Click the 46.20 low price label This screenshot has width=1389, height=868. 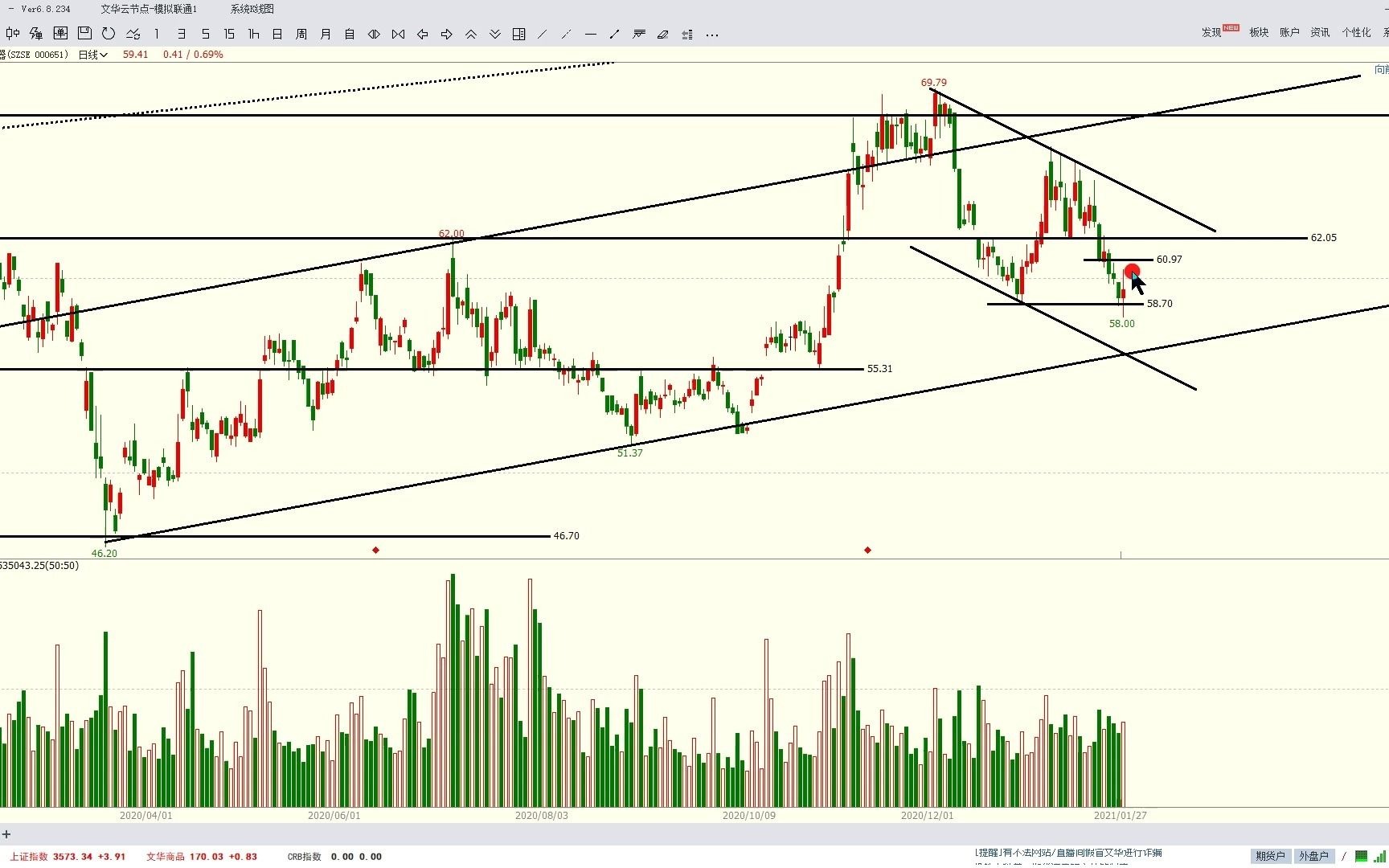pyautogui.click(x=104, y=554)
